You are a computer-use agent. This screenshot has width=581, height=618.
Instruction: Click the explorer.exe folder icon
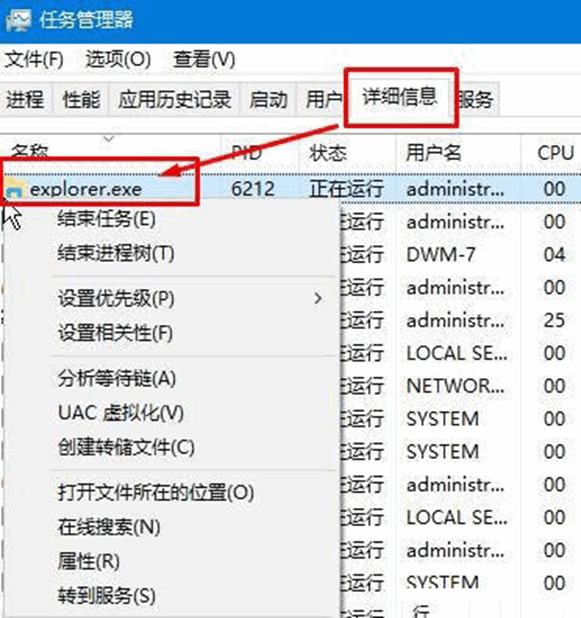[x=15, y=189]
